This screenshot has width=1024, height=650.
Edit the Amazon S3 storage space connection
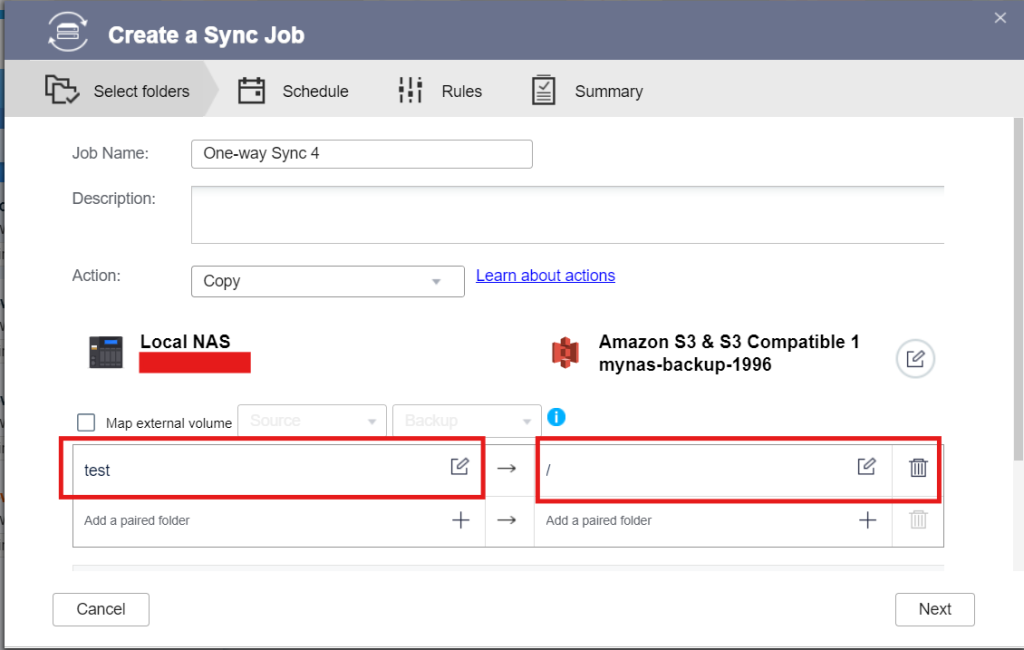[914, 359]
